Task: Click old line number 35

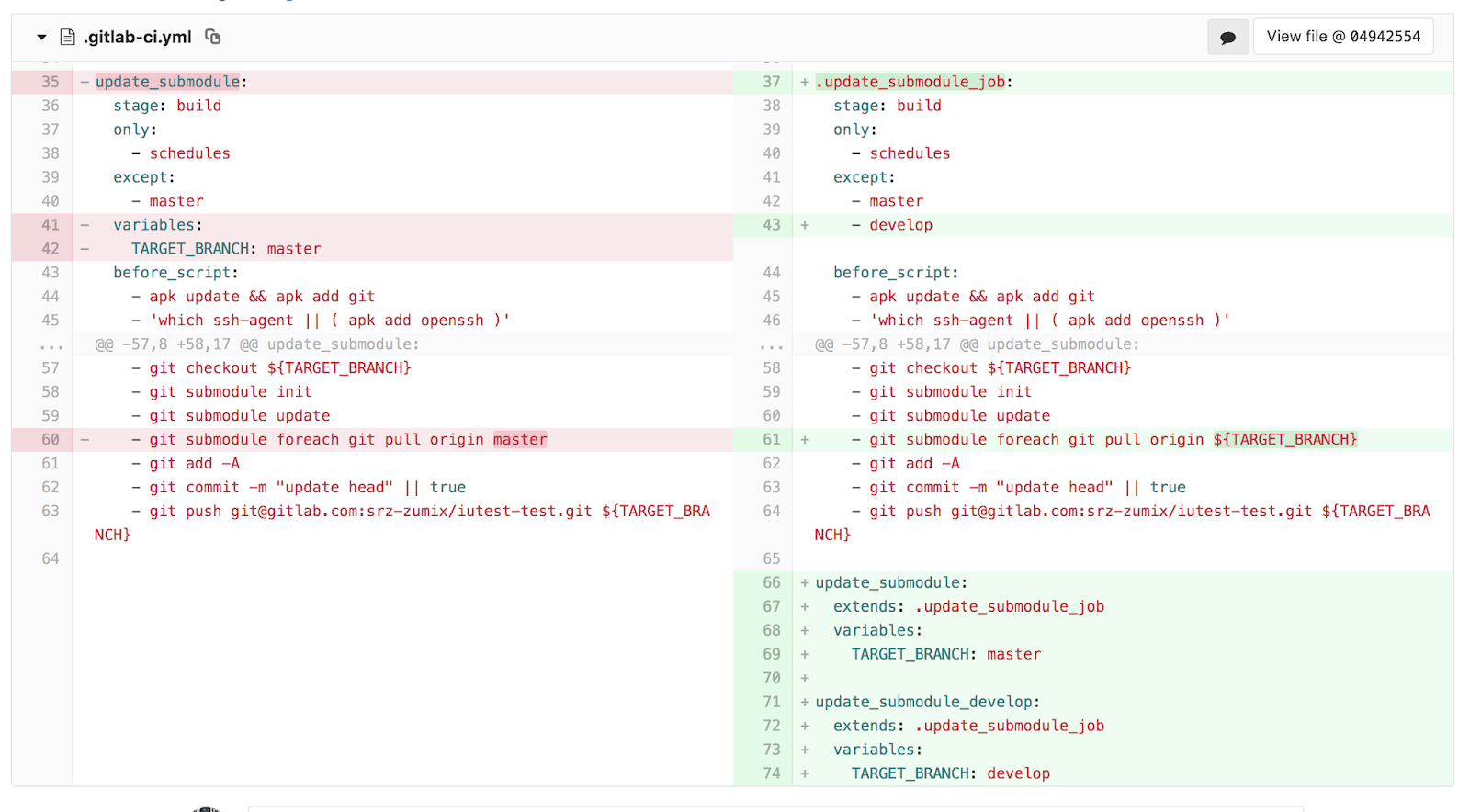Action: (x=51, y=82)
